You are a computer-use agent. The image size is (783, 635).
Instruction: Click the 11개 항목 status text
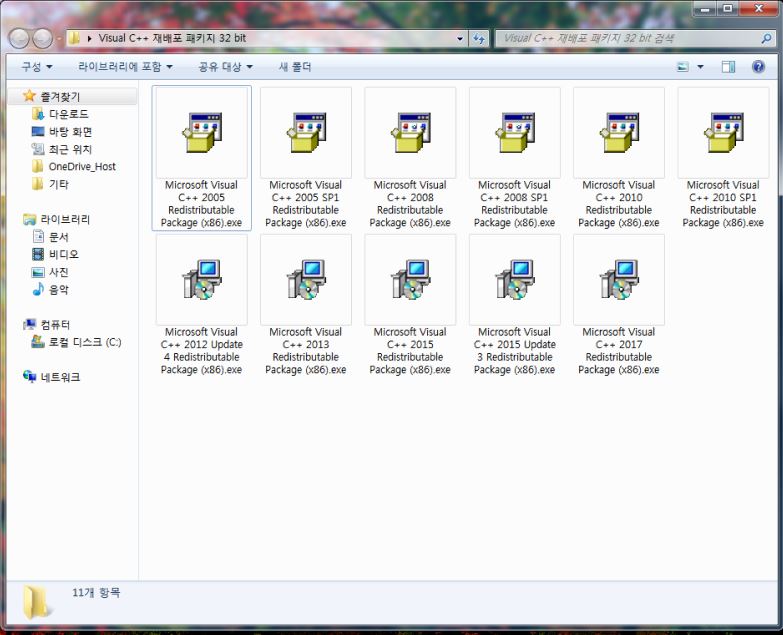click(96, 593)
